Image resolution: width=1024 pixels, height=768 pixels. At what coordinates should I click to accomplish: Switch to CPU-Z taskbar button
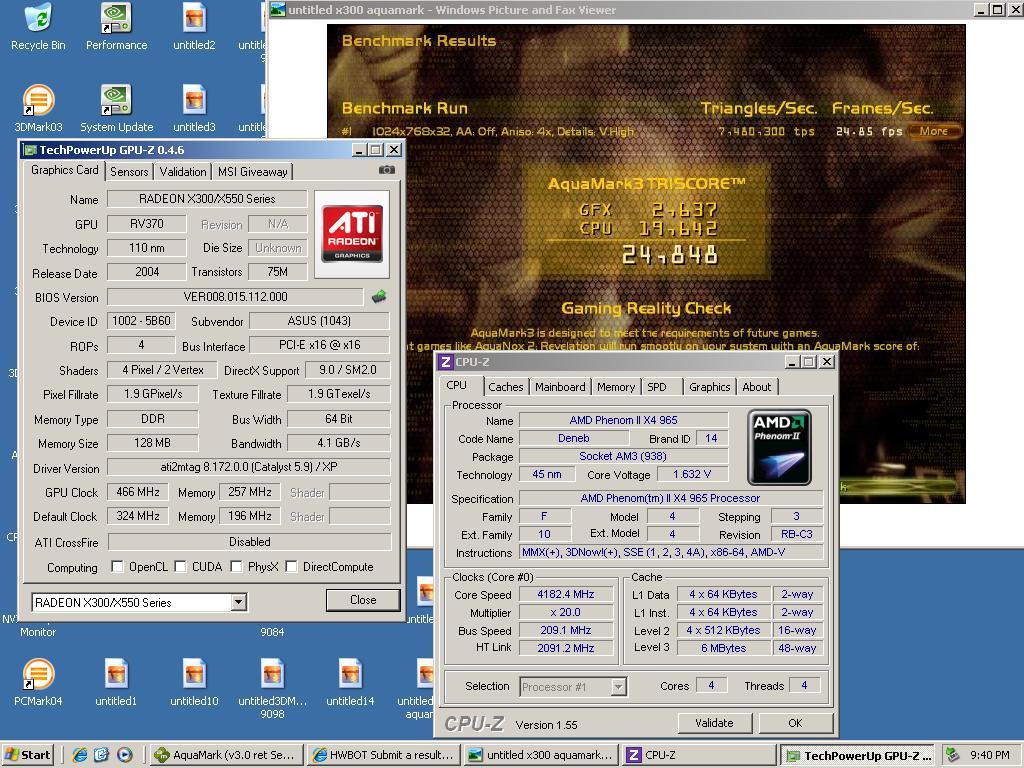(x=698, y=755)
